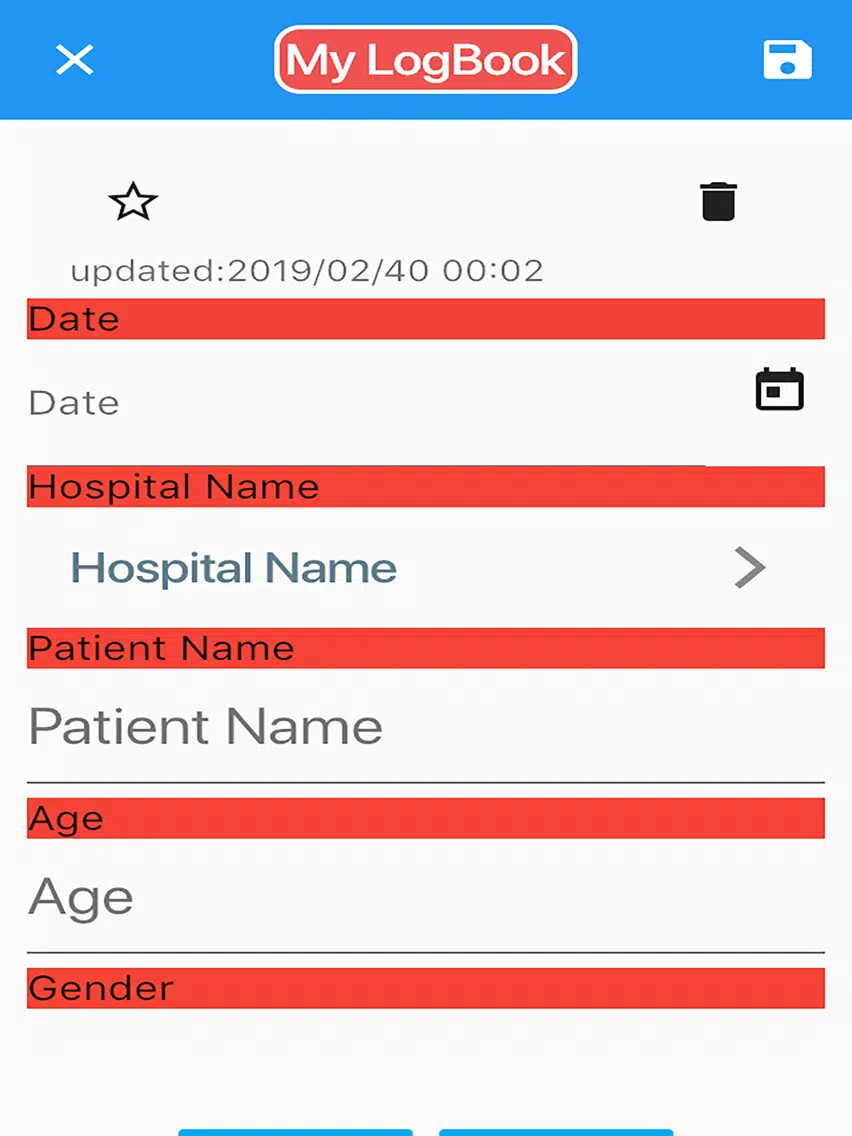Click the Patient Name text field
This screenshot has height=1136, width=852.
coord(425,727)
